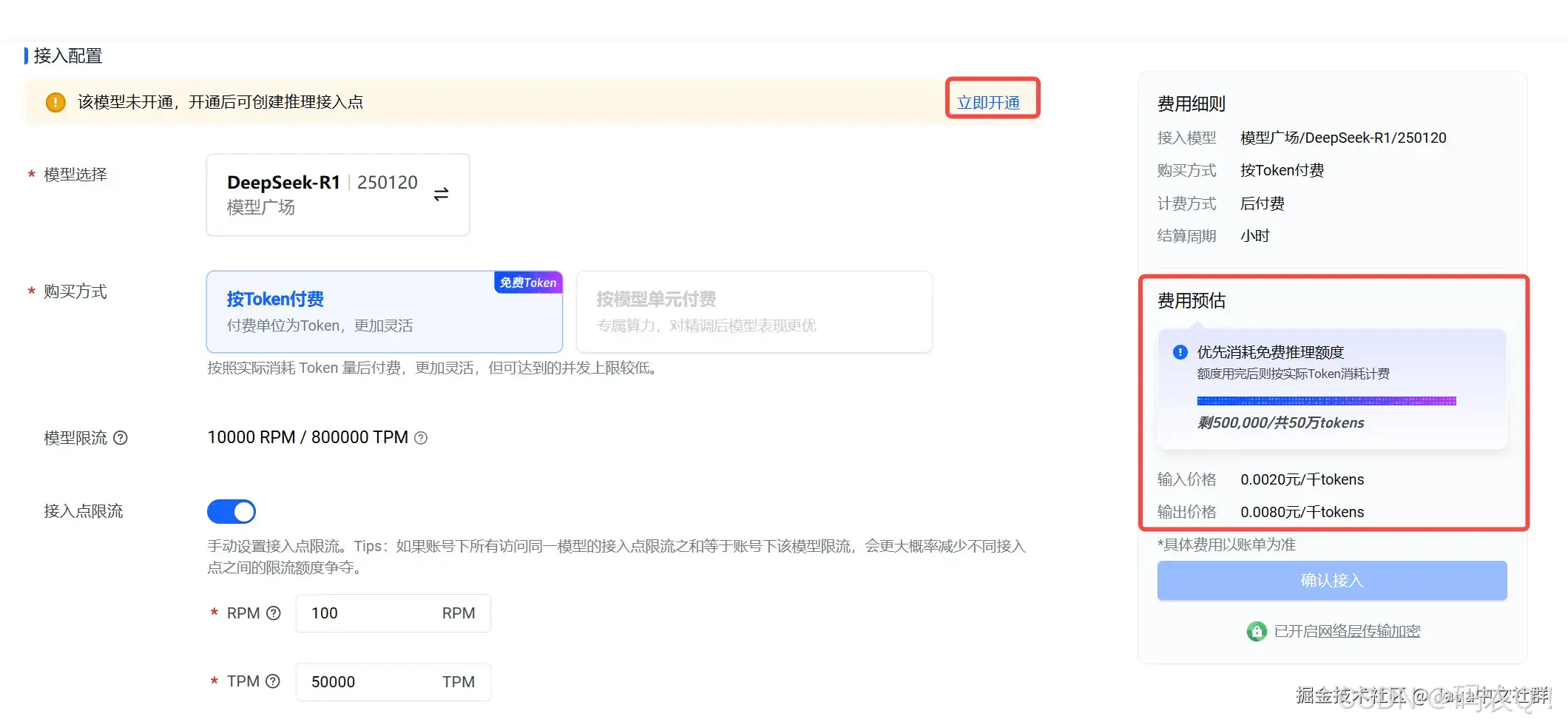Select 按模型单元付费 purchase option
Viewport: 1568px width, 725px height.
[x=754, y=311]
